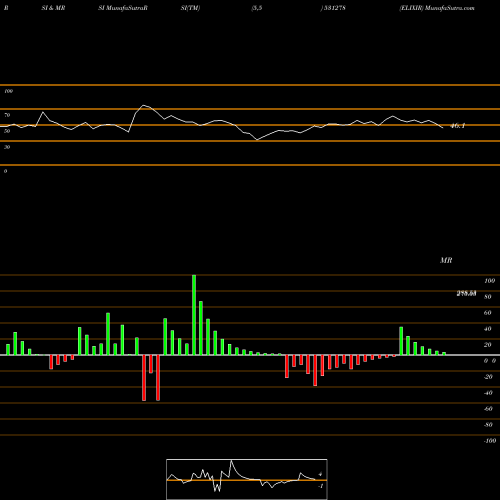Click the value -1 in the mini chart
Screen dimensions: 500x500
(x=320, y=486)
